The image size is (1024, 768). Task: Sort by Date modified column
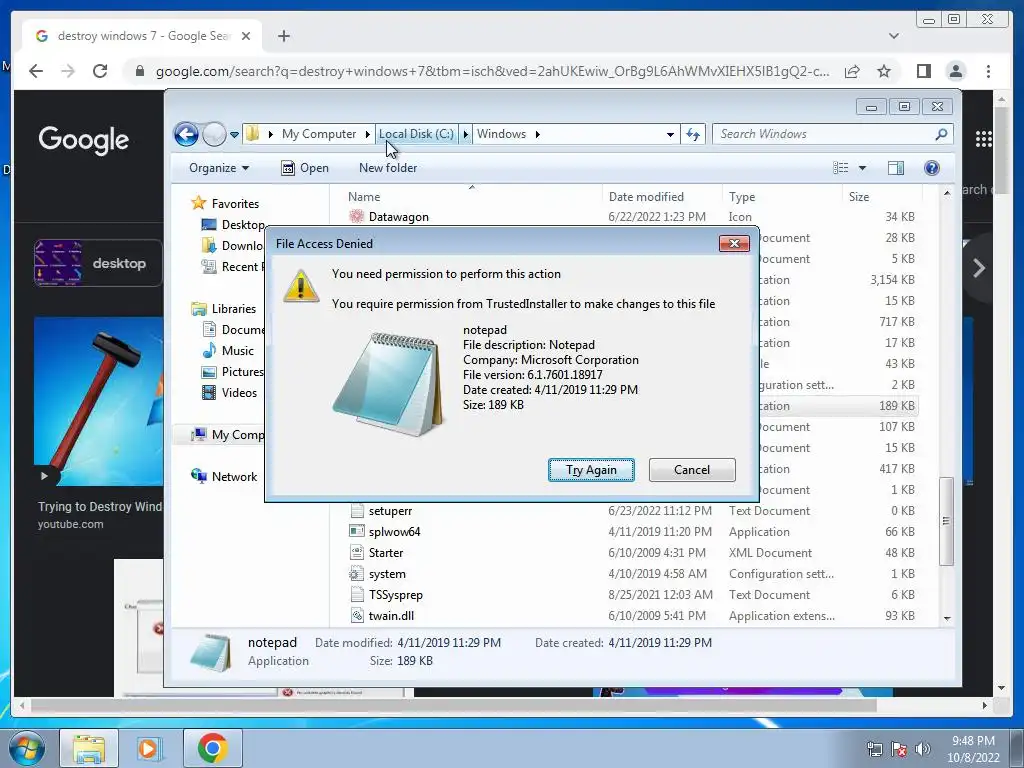point(646,197)
